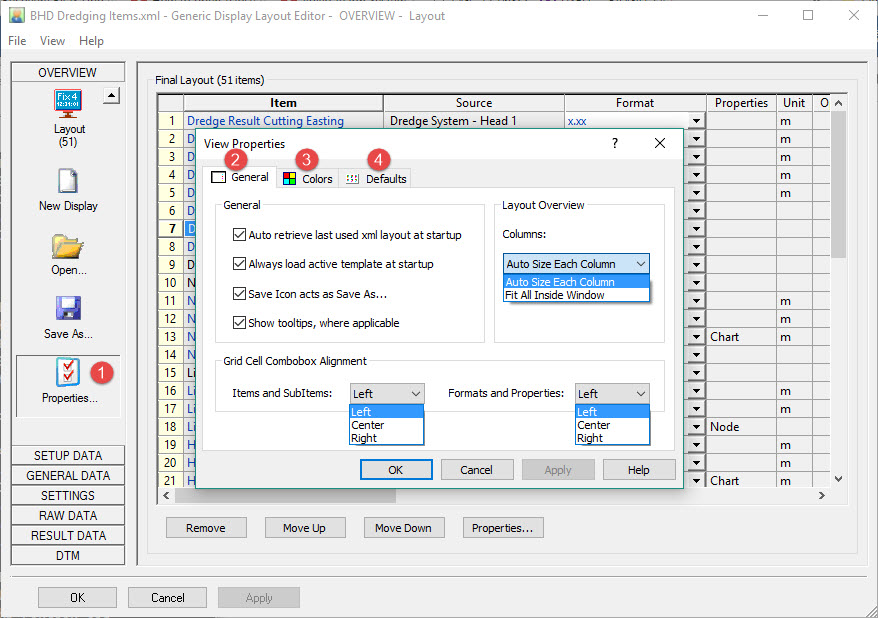Expand the GENERAL DATA section
Screen dimensions: 878x618
[x=68, y=476]
